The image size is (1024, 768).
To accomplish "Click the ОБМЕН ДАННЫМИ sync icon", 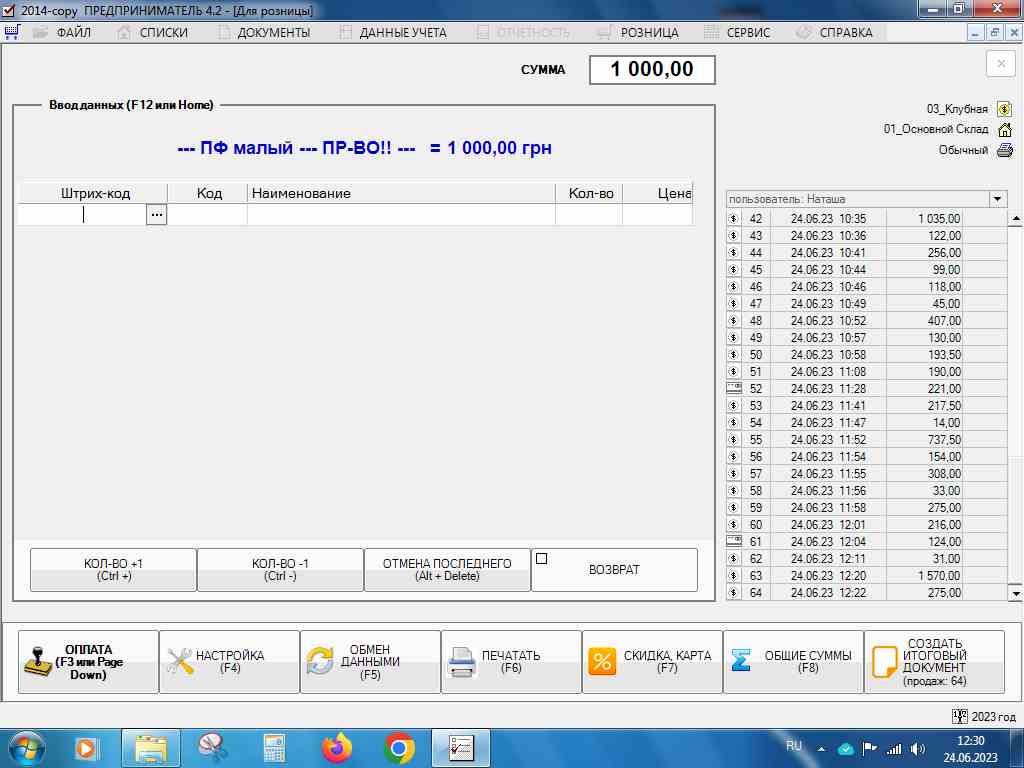I will tap(320, 662).
